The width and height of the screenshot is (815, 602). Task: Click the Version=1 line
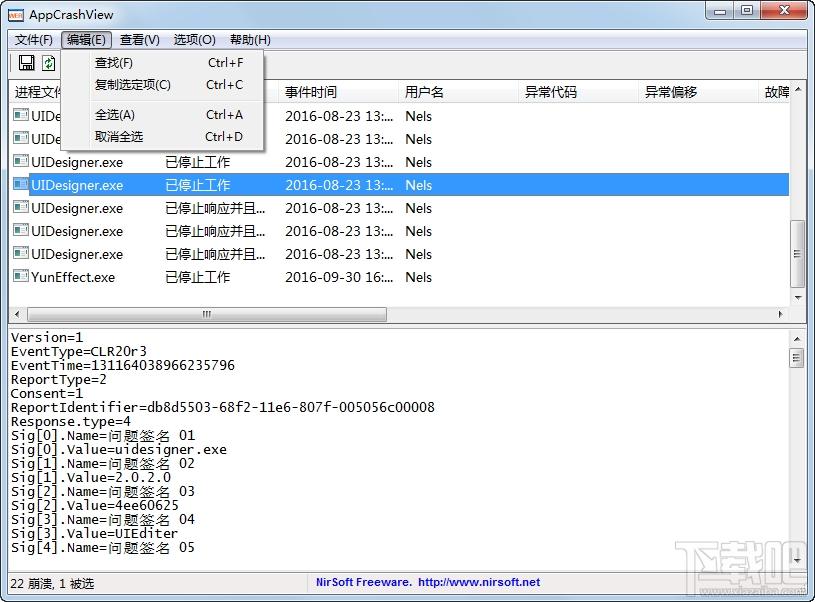click(x=47, y=337)
